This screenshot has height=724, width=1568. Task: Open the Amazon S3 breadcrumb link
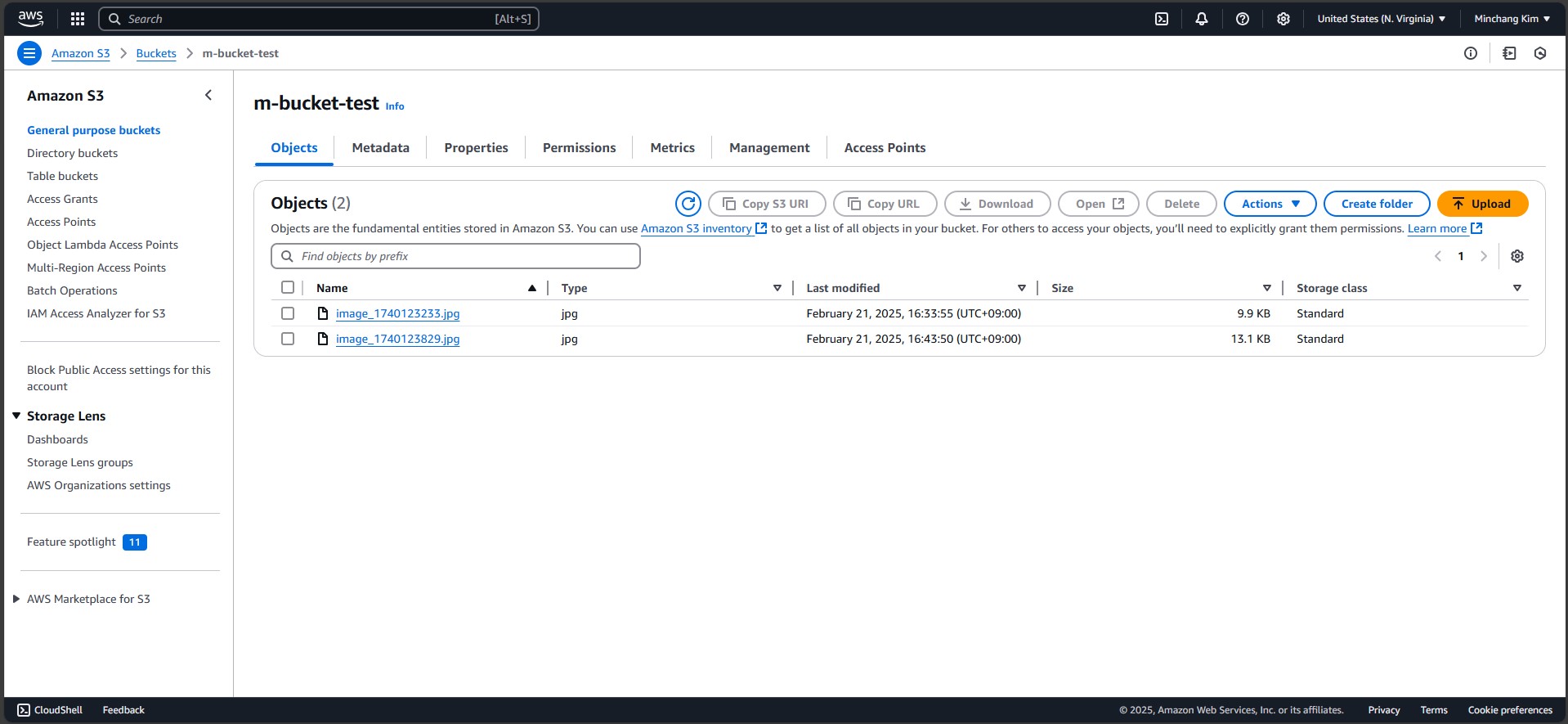click(80, 53)
